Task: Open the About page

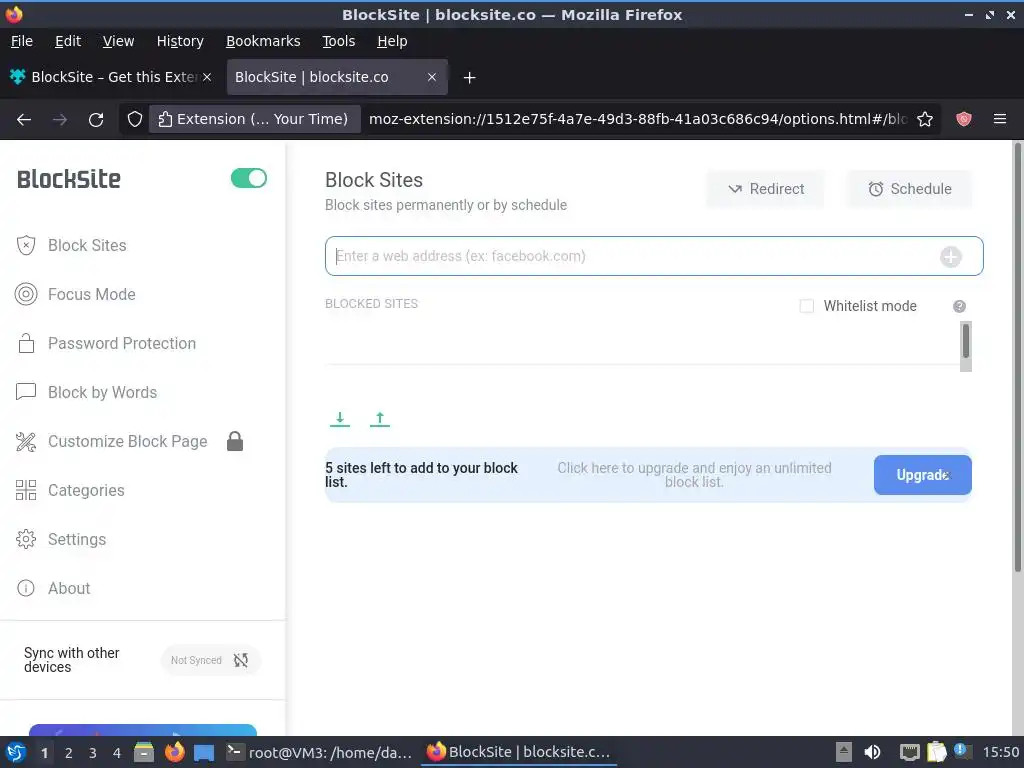Action: point(54,588)
